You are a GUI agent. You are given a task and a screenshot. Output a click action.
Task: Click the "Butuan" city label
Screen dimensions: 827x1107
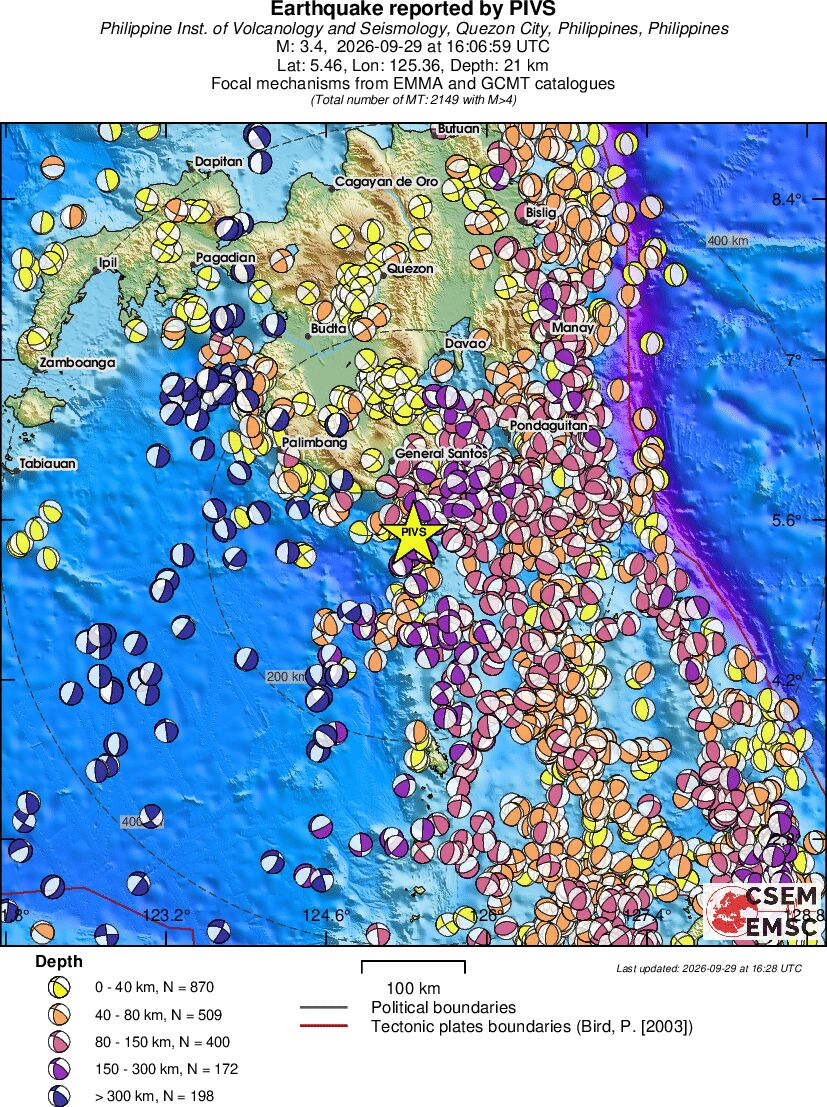[x=458, y=129]
